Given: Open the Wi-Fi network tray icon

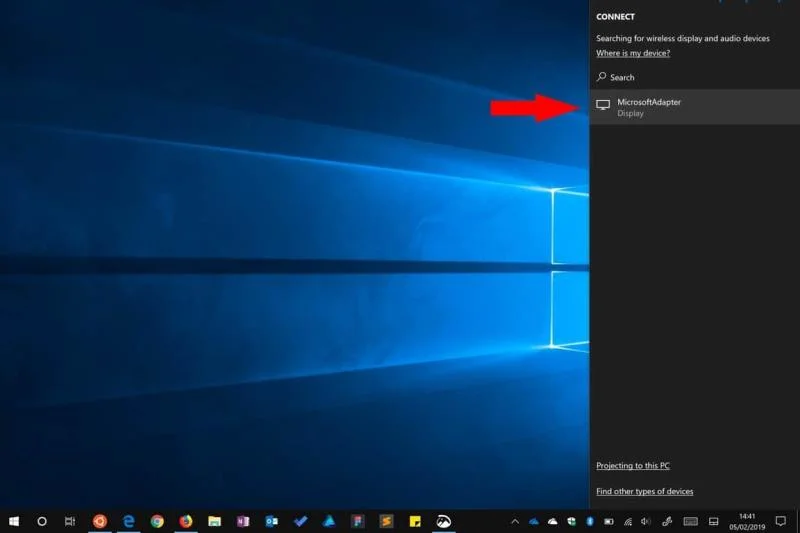Looking at the screenshot, I should pyautogui.click(x=628, y=521).
